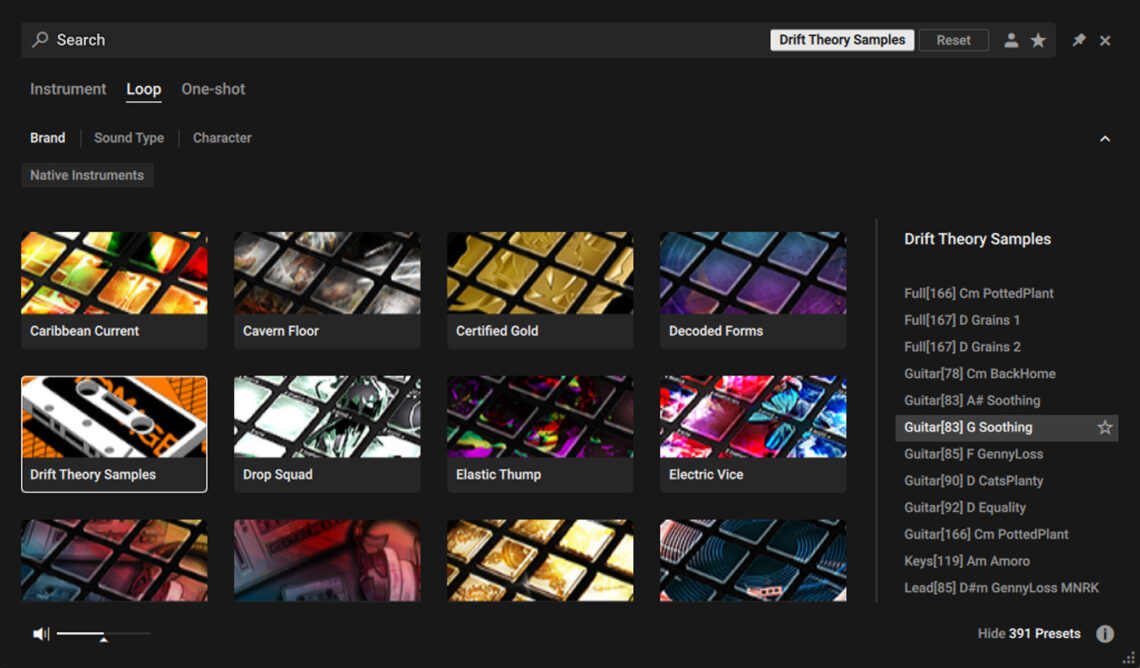
Task: Open the search magnifier icon
Action: (40, 40)
